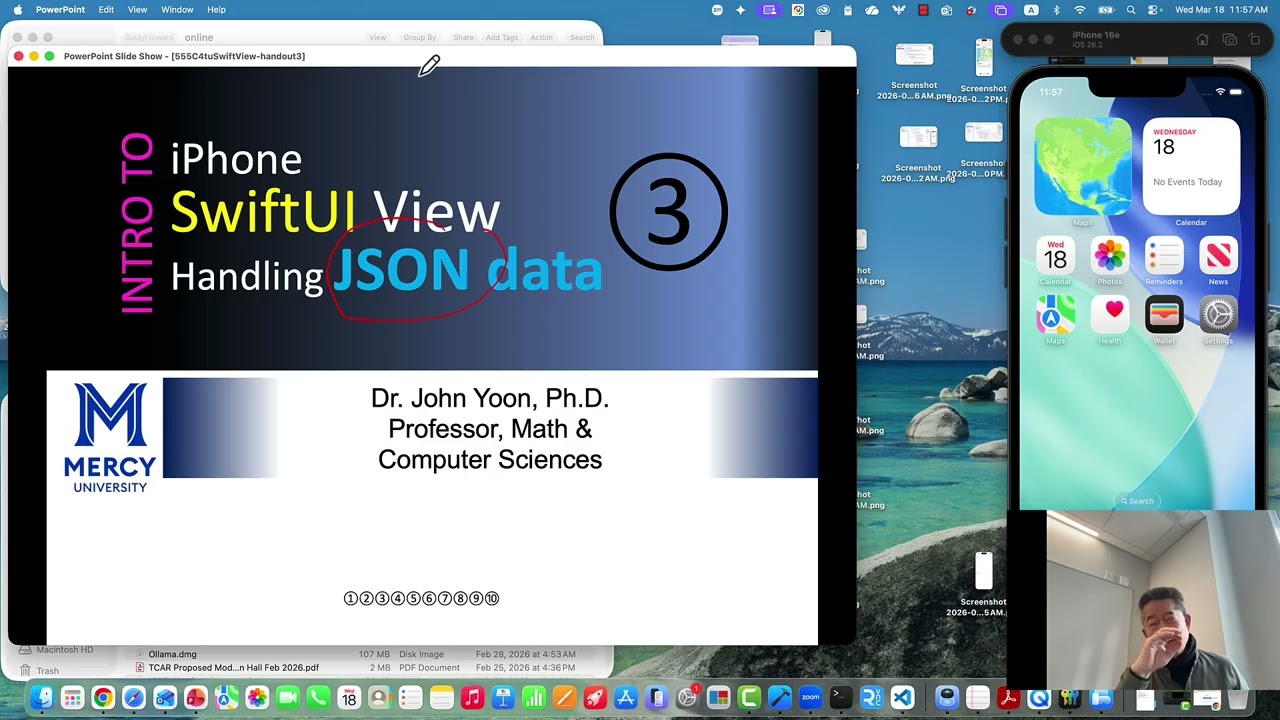The width and height of the screenshot is (1280, 720).
Task: Tap the Calendar widget showing Wednesday 18
Action: [1191, 167]
